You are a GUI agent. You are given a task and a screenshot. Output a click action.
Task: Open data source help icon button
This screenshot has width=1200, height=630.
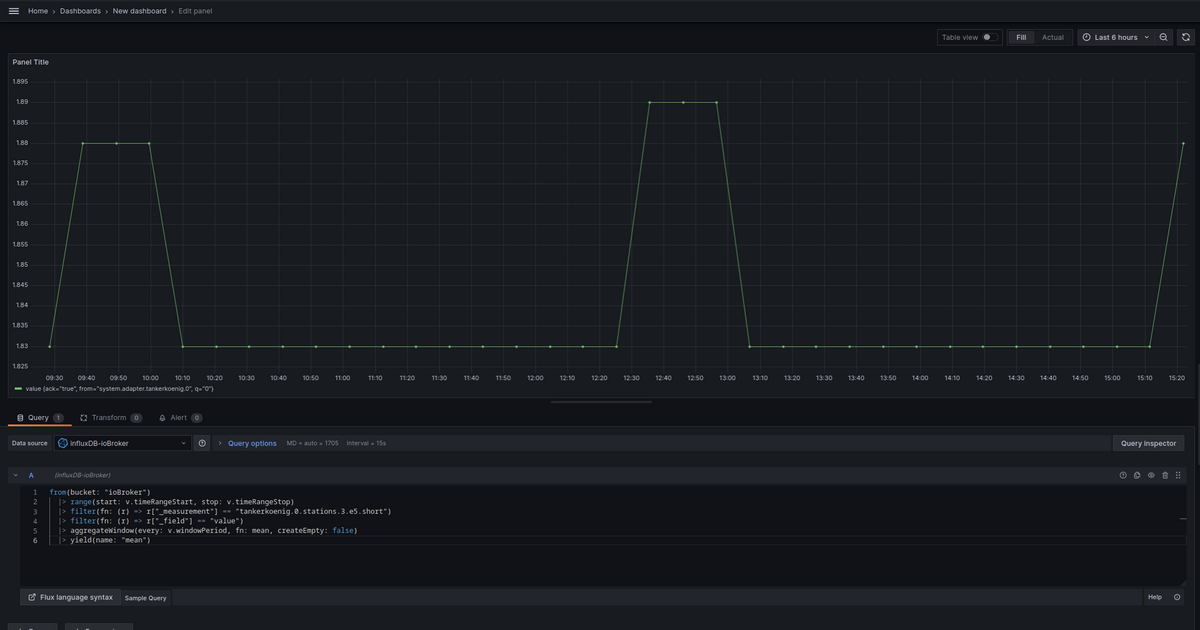pos(202,443)
